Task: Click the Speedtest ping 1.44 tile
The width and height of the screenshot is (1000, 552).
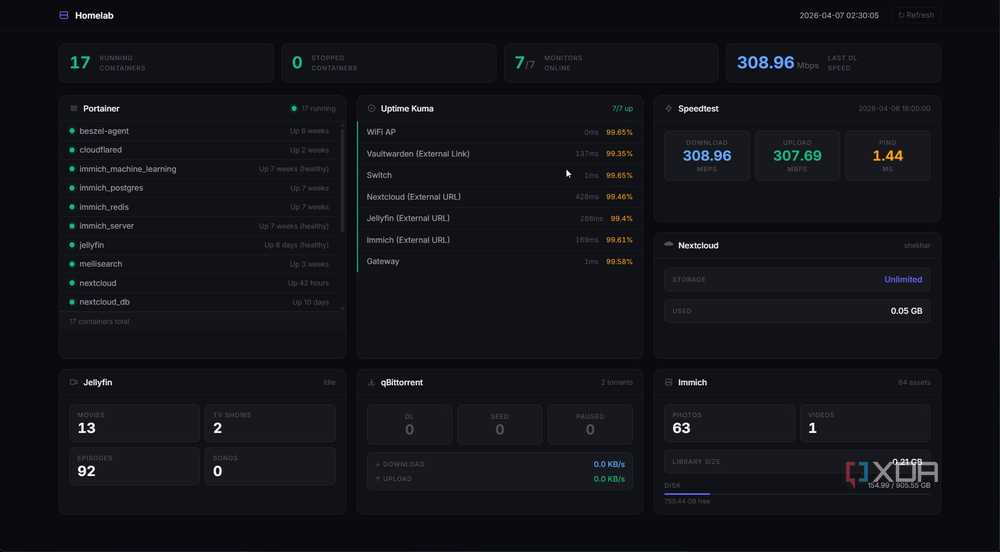Action: coord(888,156)
